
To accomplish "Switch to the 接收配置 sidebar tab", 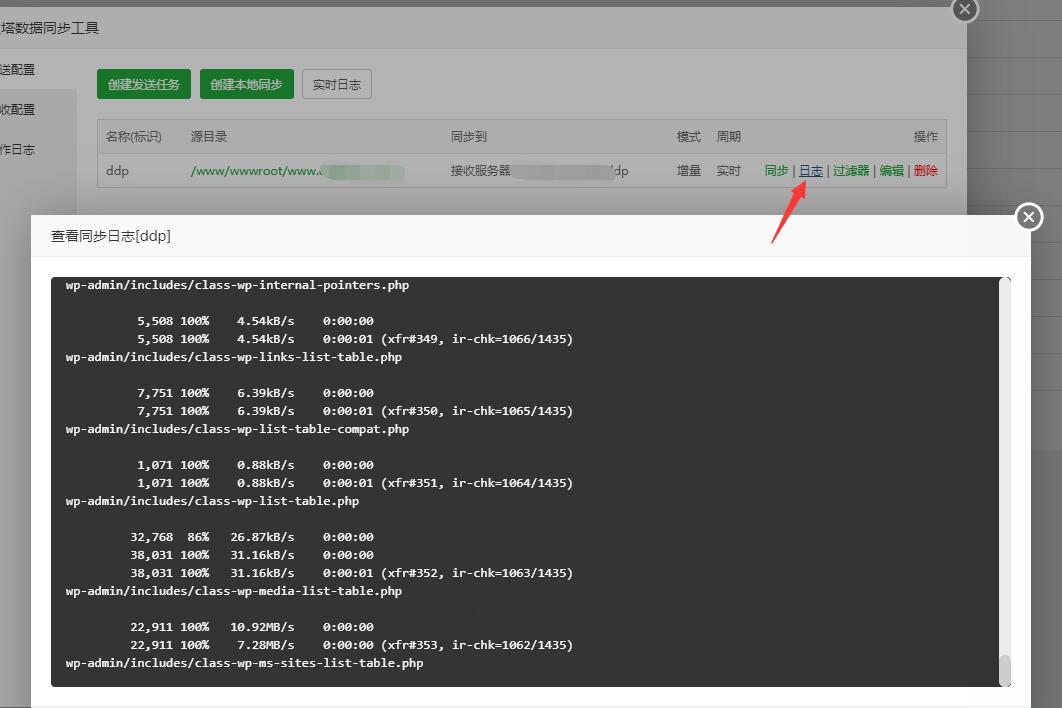I will [x=18, y=109].
